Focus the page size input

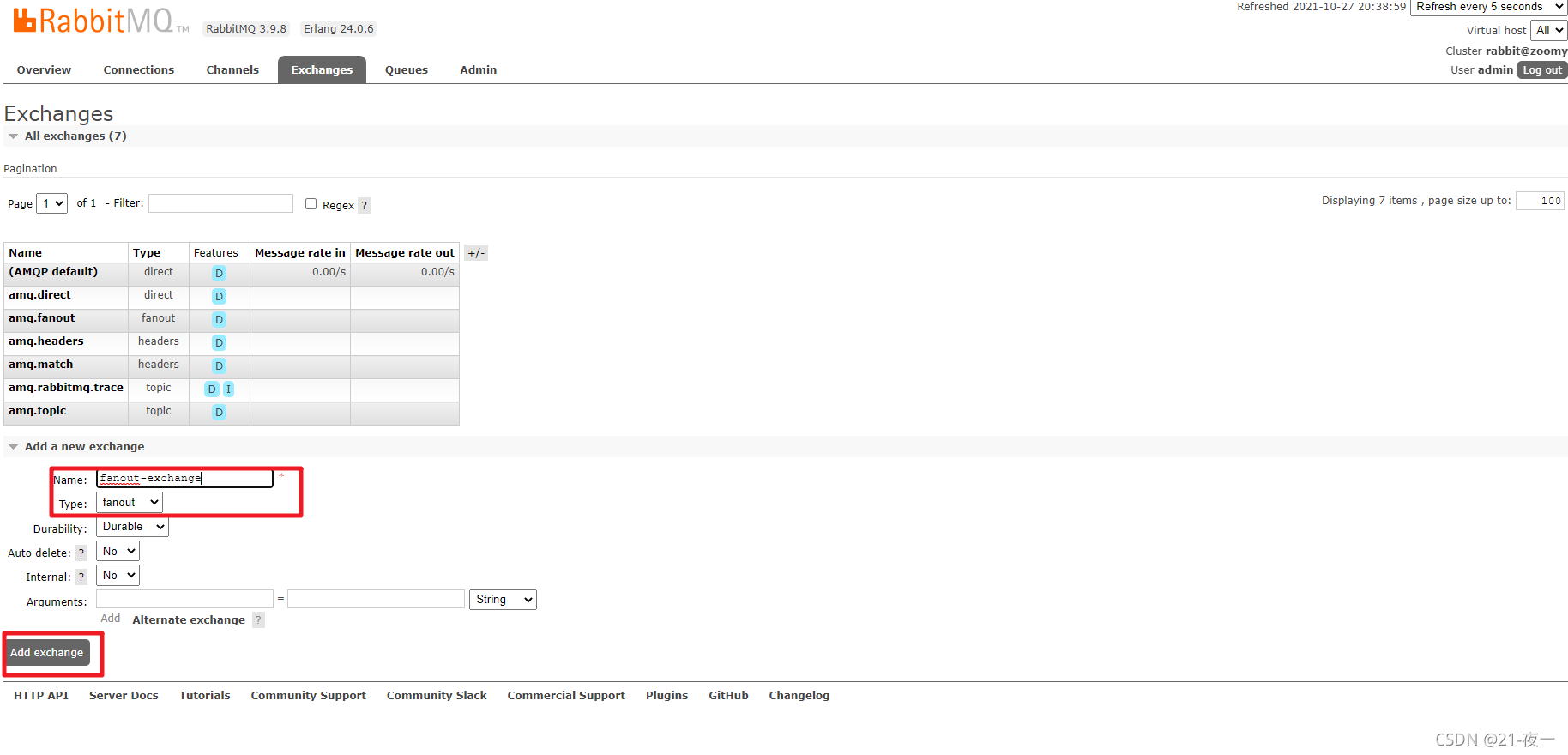pyautogui.click(x=1540, y=201)
